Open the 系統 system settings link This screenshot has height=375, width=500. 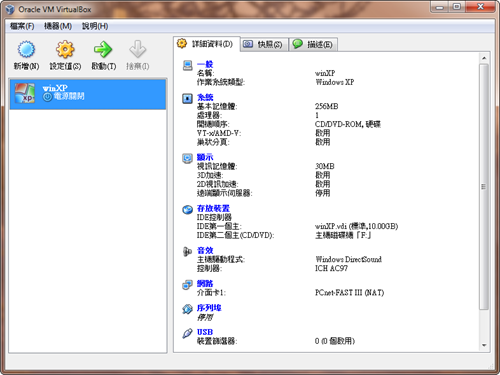[205, 97]
